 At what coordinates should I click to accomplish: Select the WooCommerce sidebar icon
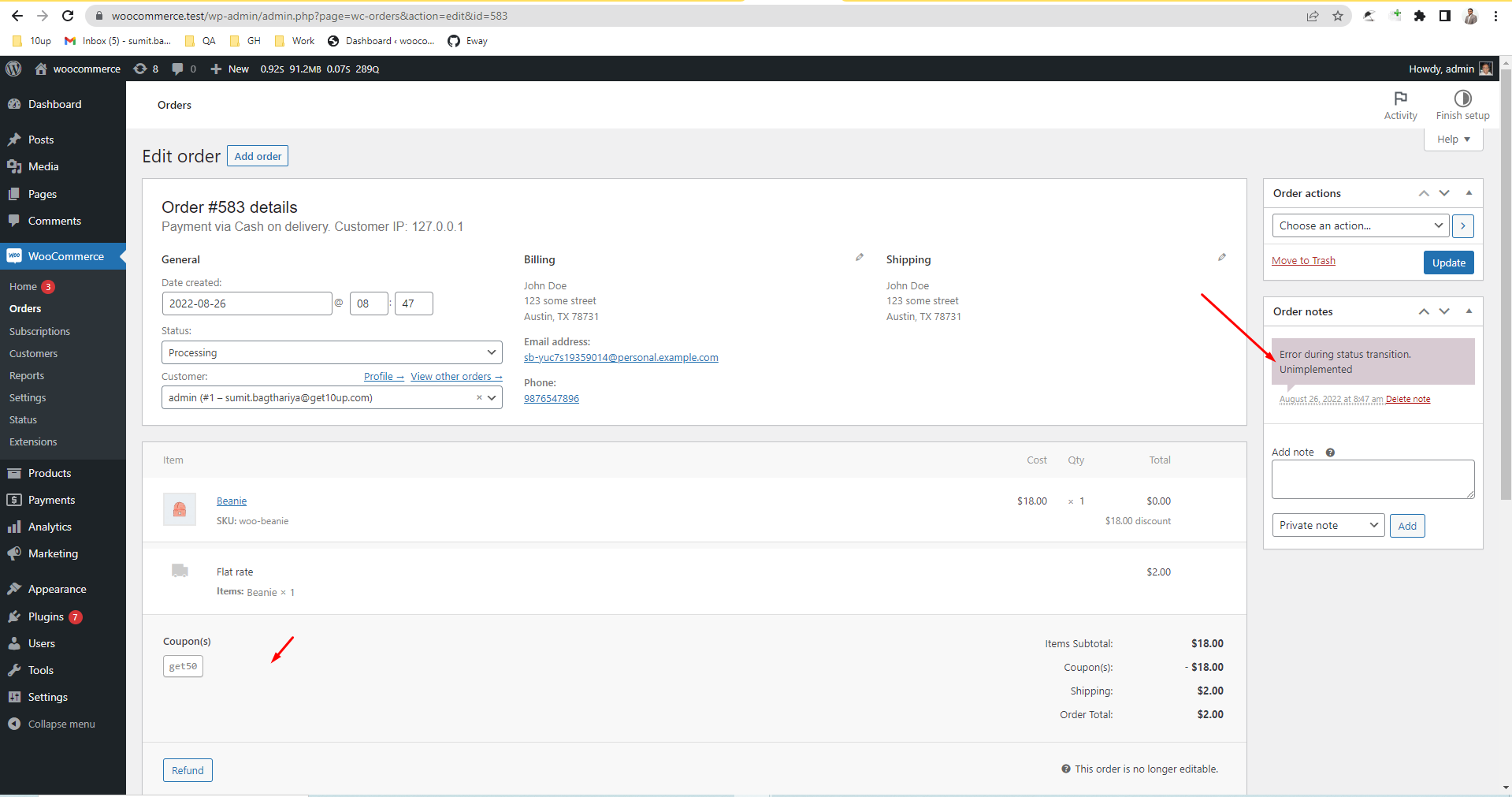(15, 255)
